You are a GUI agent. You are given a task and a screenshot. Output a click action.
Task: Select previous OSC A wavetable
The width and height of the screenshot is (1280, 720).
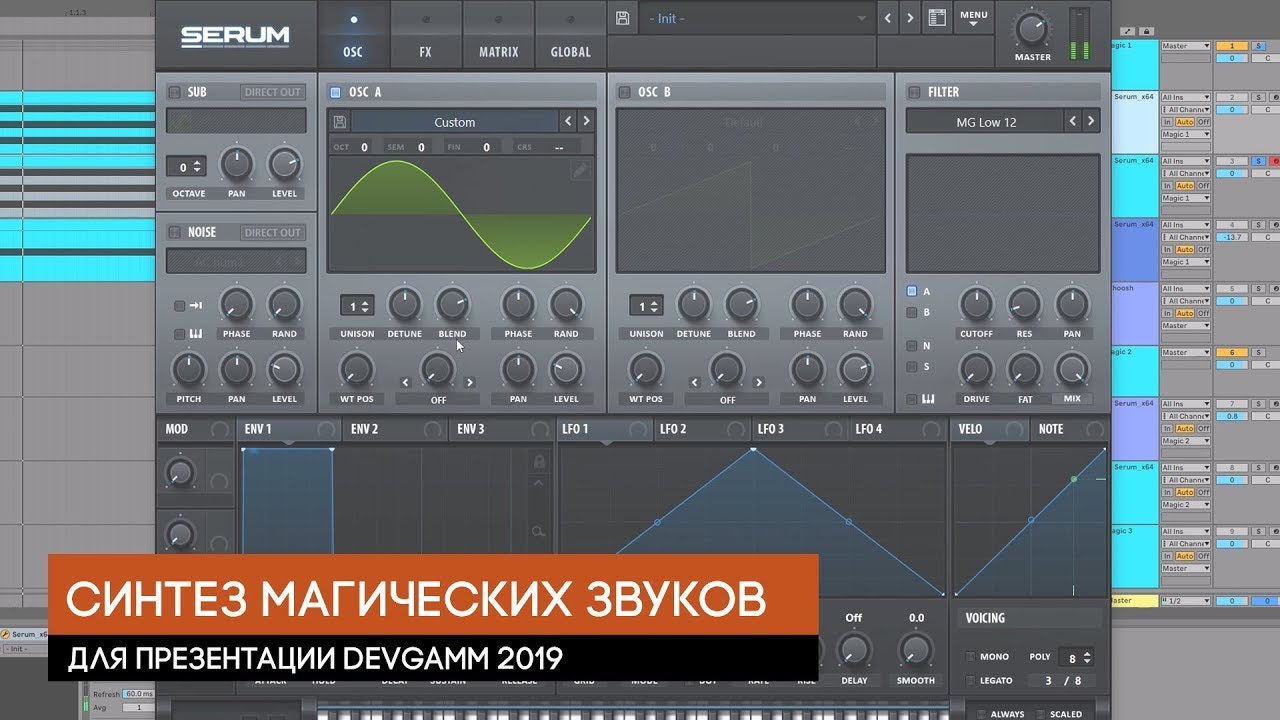coord(568,121)
